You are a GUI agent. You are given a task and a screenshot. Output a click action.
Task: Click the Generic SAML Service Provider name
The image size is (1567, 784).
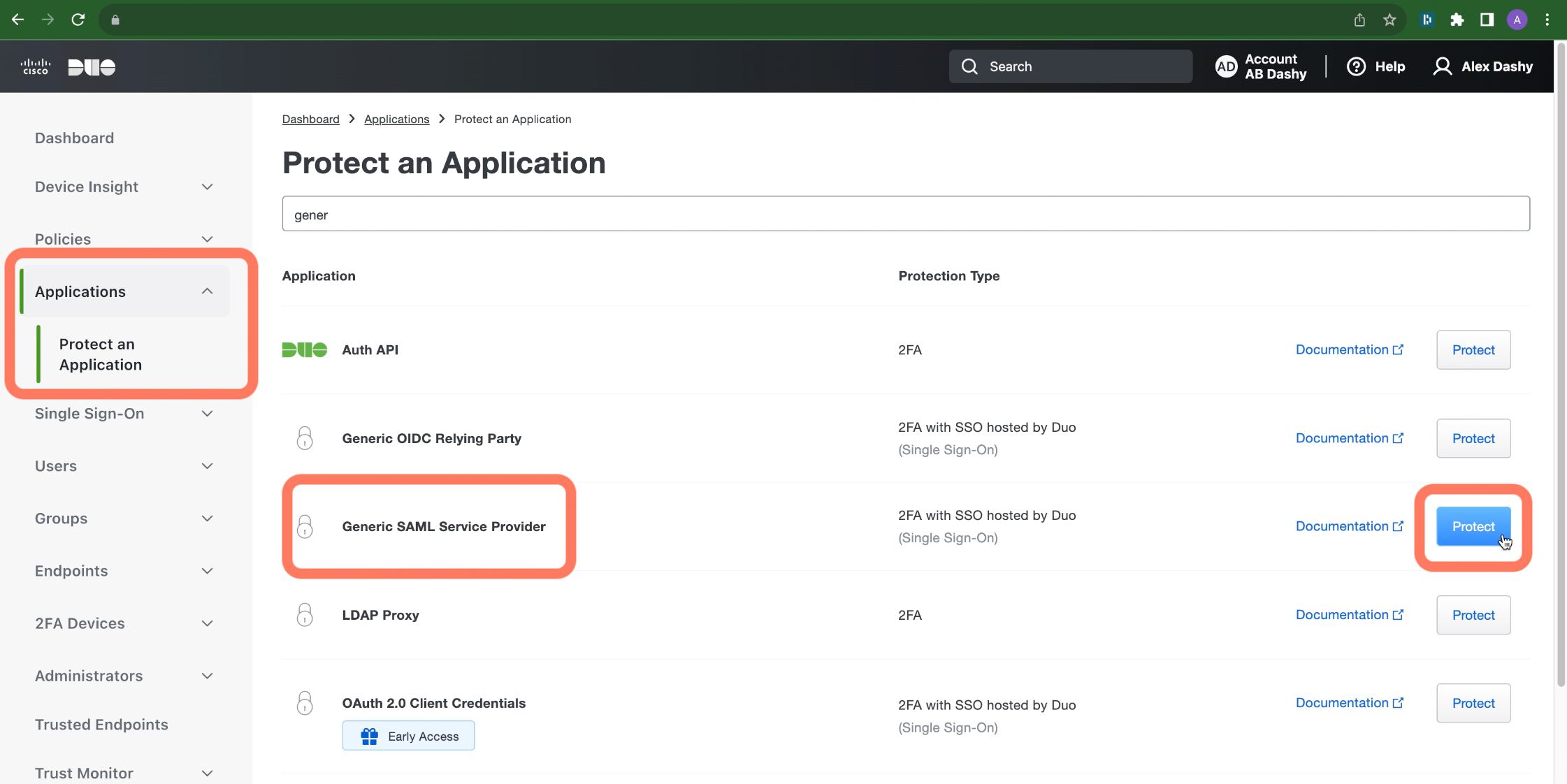[444, 526]
